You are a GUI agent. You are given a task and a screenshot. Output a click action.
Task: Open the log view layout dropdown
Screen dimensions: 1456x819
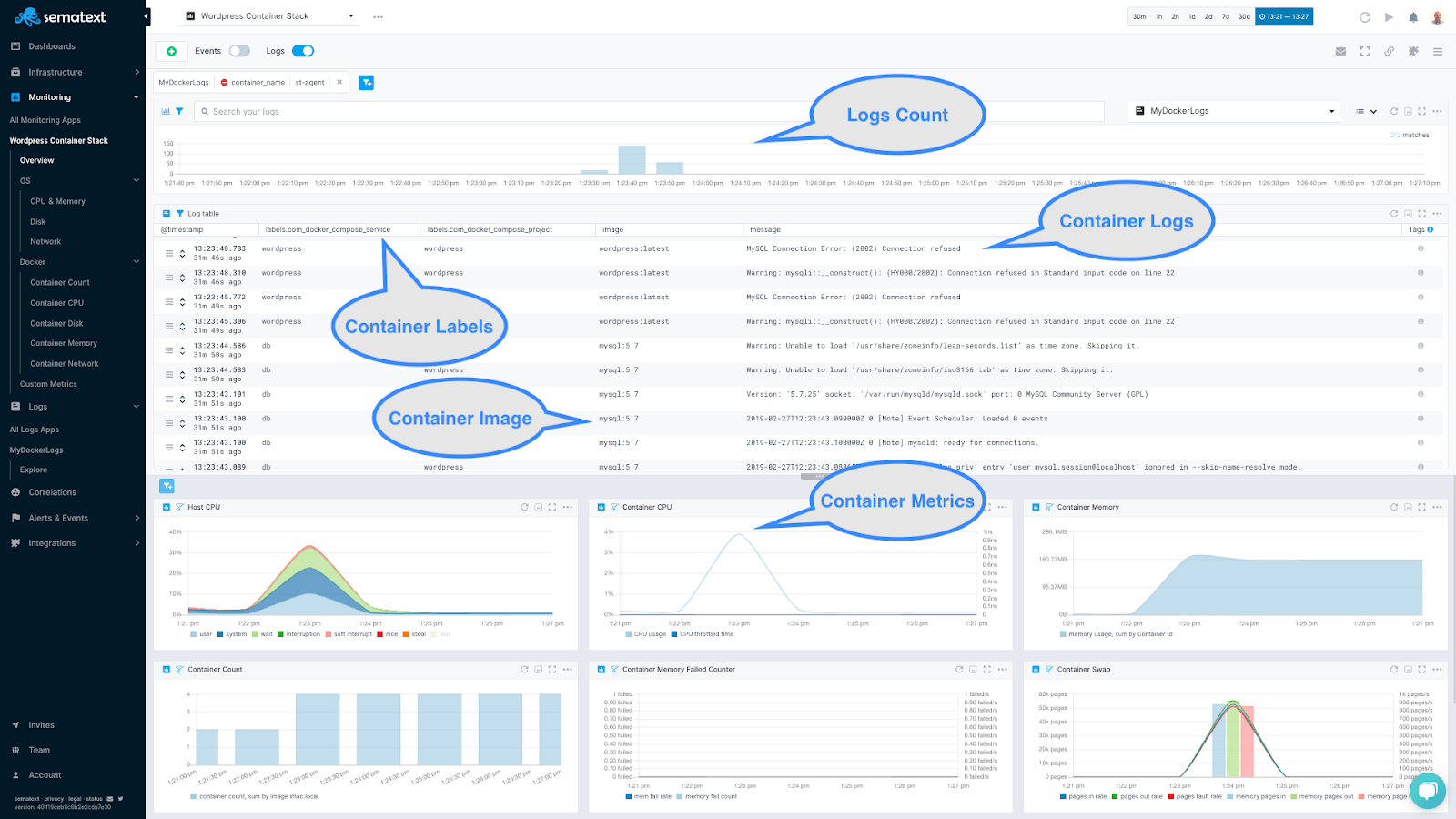pyautogui.click(x=1366, y=111)
